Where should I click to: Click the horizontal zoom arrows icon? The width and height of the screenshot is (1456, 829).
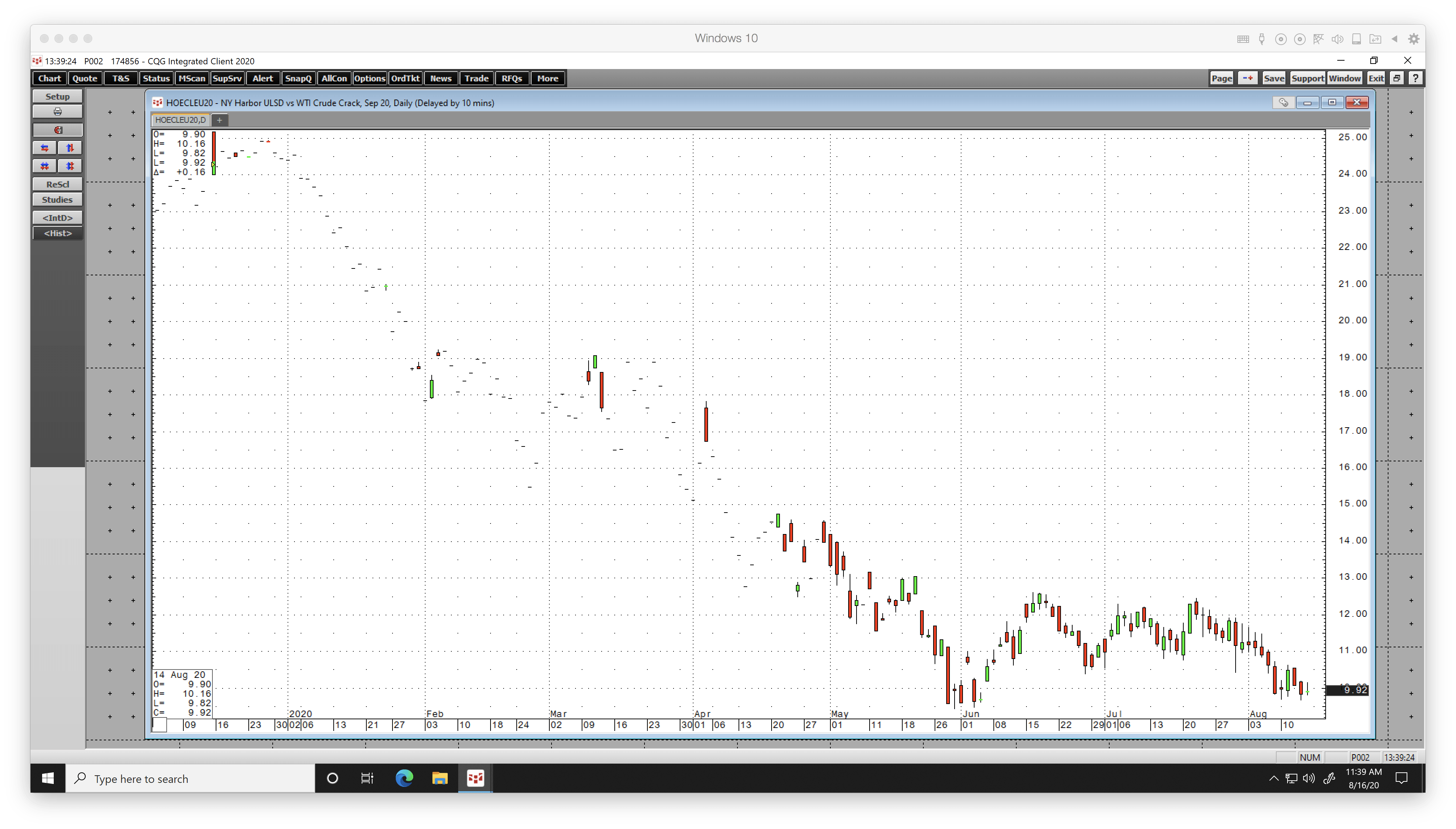(45, 148)
